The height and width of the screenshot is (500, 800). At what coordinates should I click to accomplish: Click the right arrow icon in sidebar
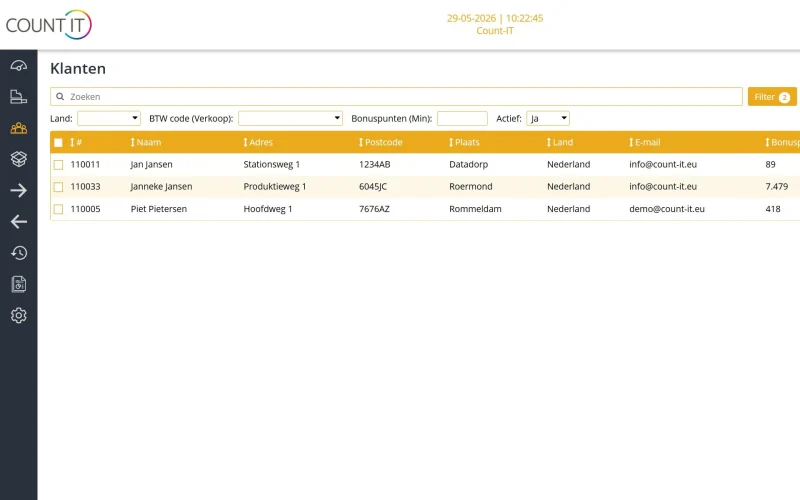pyautogui.click(x=18, y=190)
